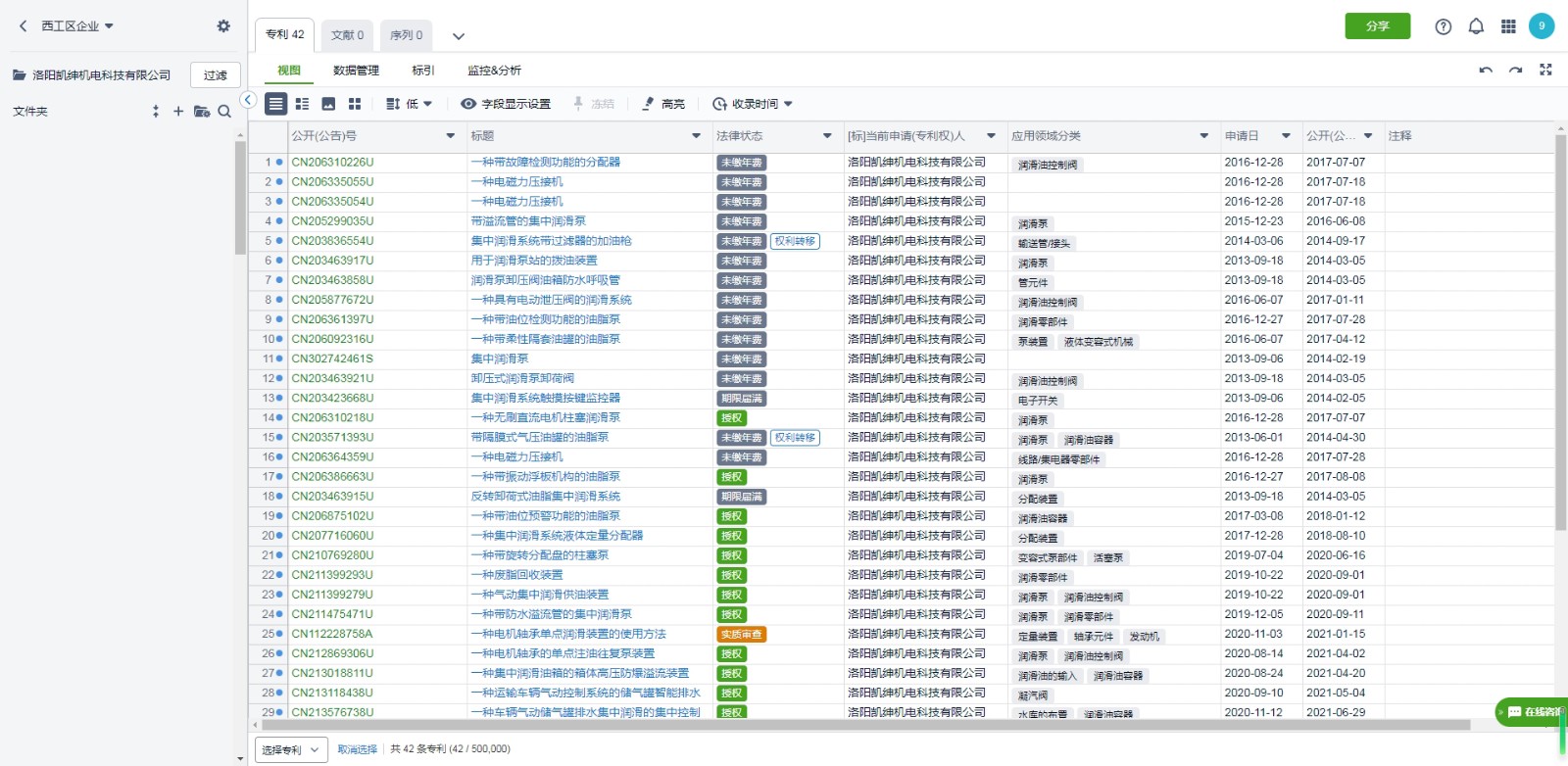Open the 法律状态 column filter arrow
The height and width of the screenshot is (766, 1568).
pos(827,136)
